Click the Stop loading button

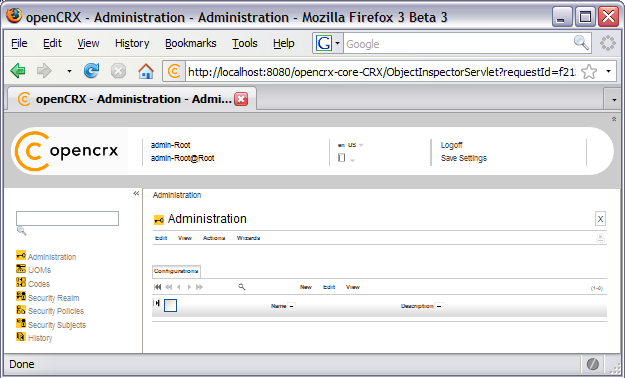[x=118, y=71]
